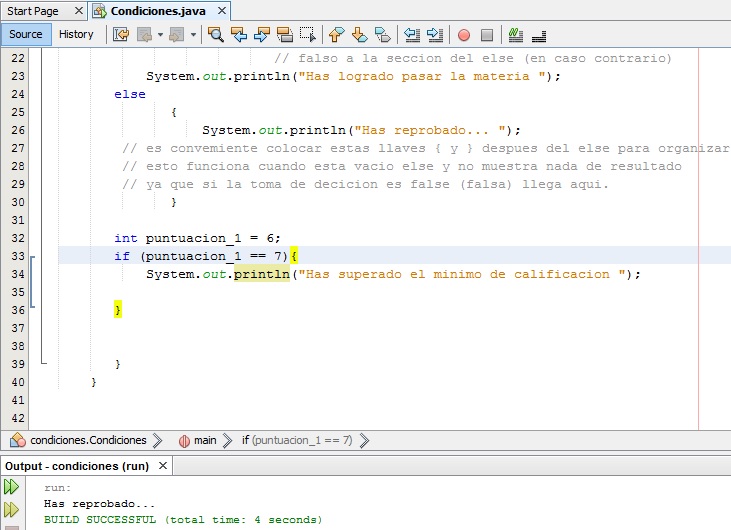Jump to Previous Bookmark icon
731x530 pixels.
(x=336, y=34)
